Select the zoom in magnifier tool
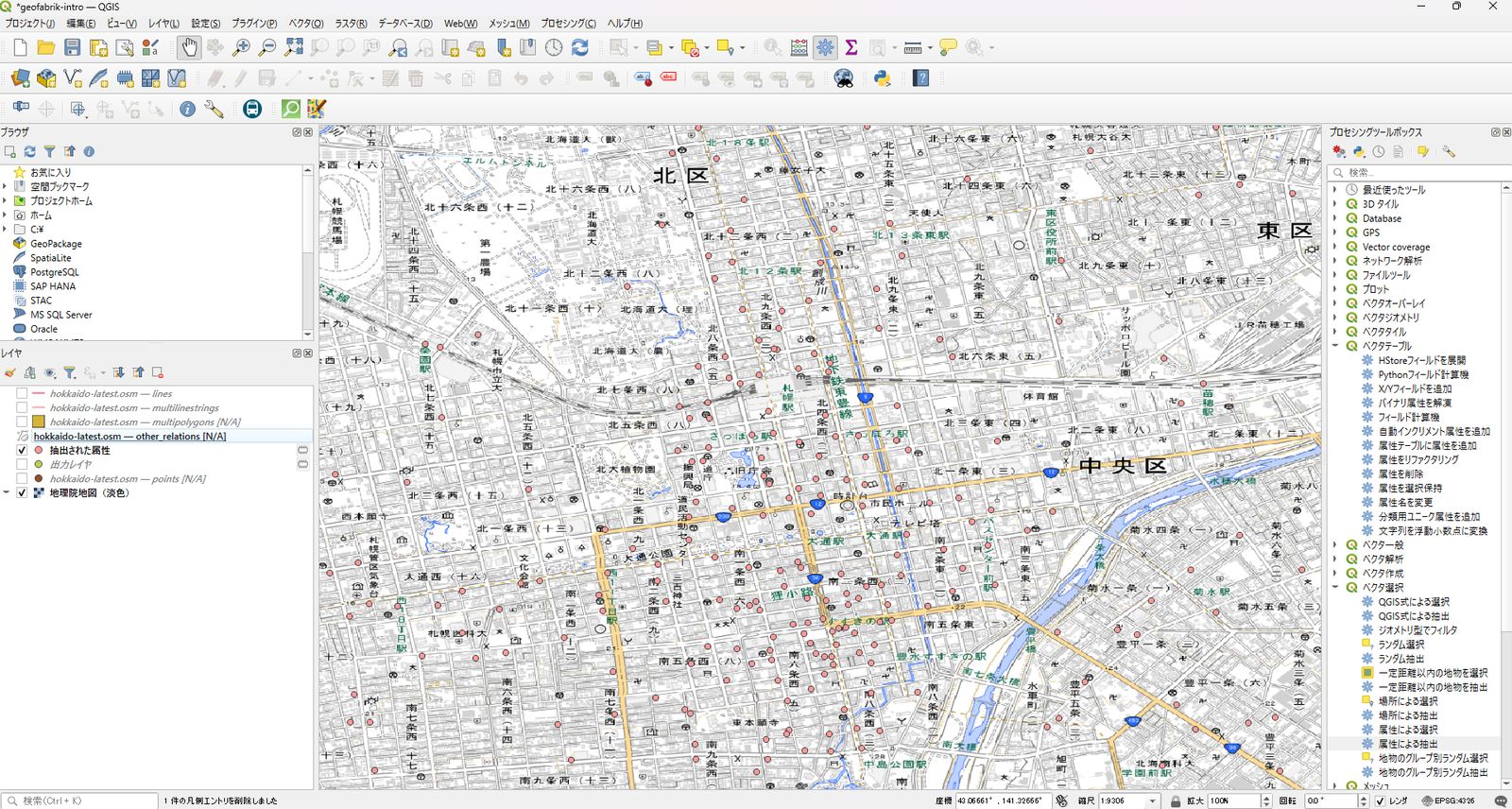The height and width of the screenshot is (809, 1512). pyautogui.click(x=242, y=47)
